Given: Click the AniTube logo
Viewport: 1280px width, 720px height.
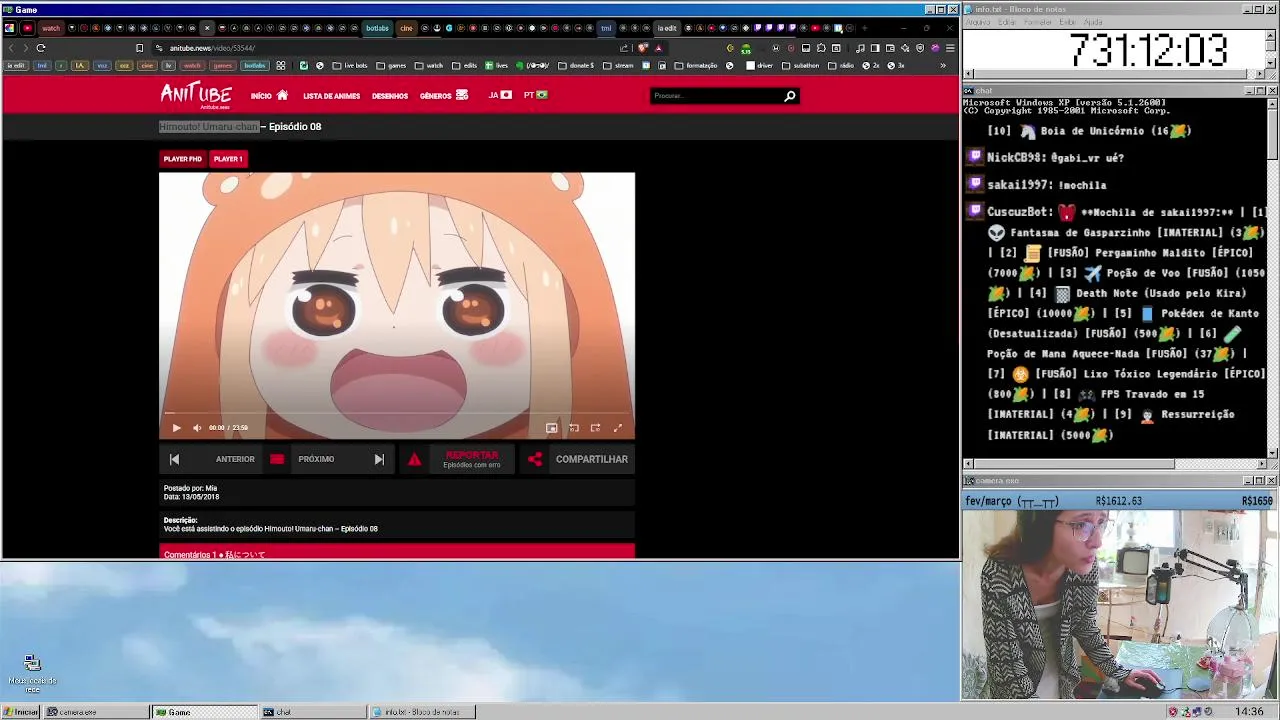Looking at the screenshot, I should click(x=196, y=95).
